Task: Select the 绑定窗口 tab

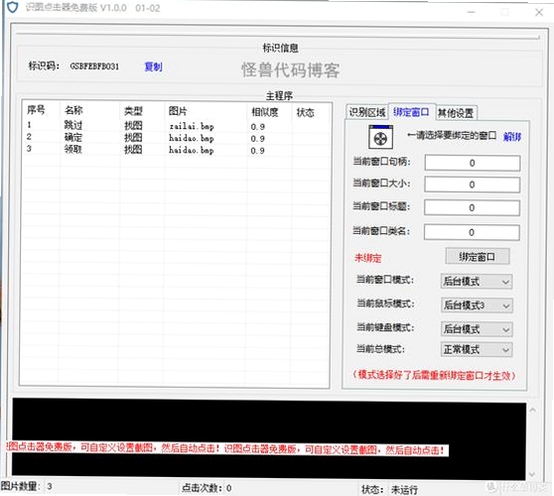Action: pyautogui.click(x=411, y=112)
